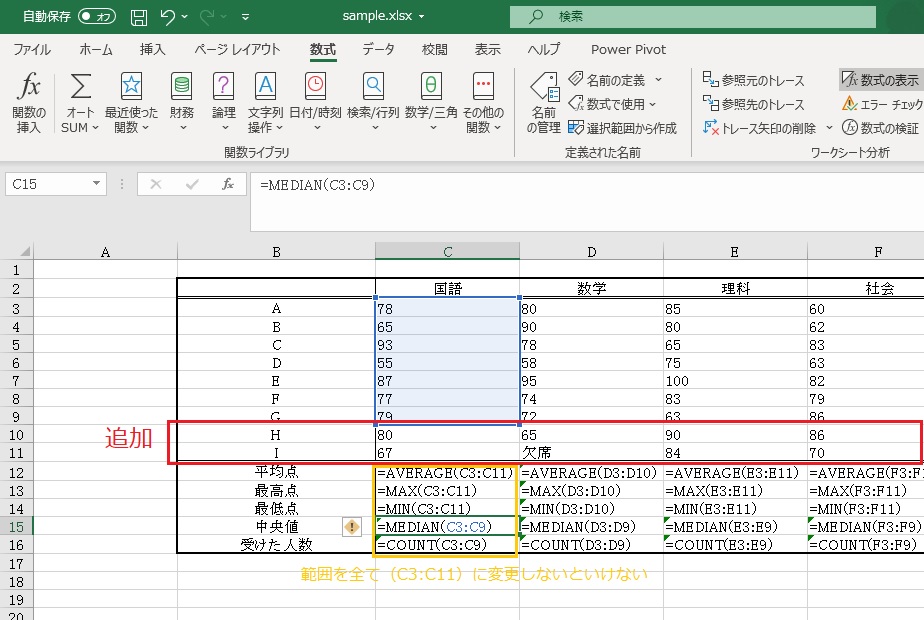Click Trace Precedents (参照元のトレース)

click(x=754, y=80)
